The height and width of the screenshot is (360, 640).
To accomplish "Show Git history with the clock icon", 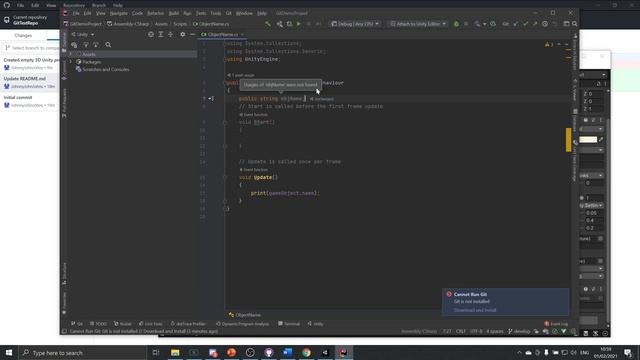I will click(x=545, y=24).
